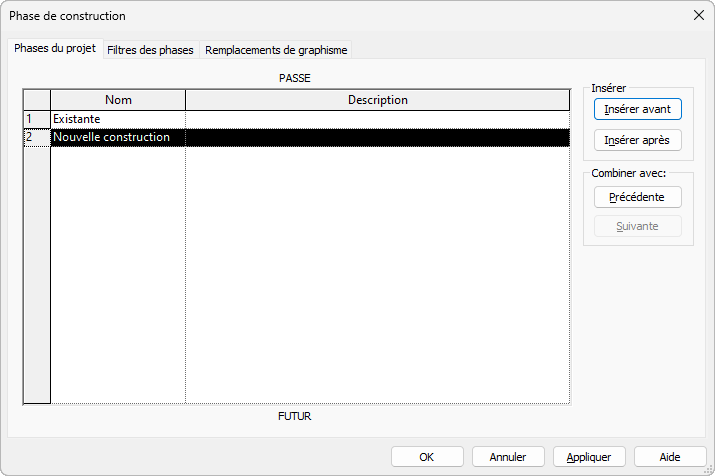The width and height of the screenshot is (715, 476).
Task: Click the Suivante combine button
Action: [637, 226]
